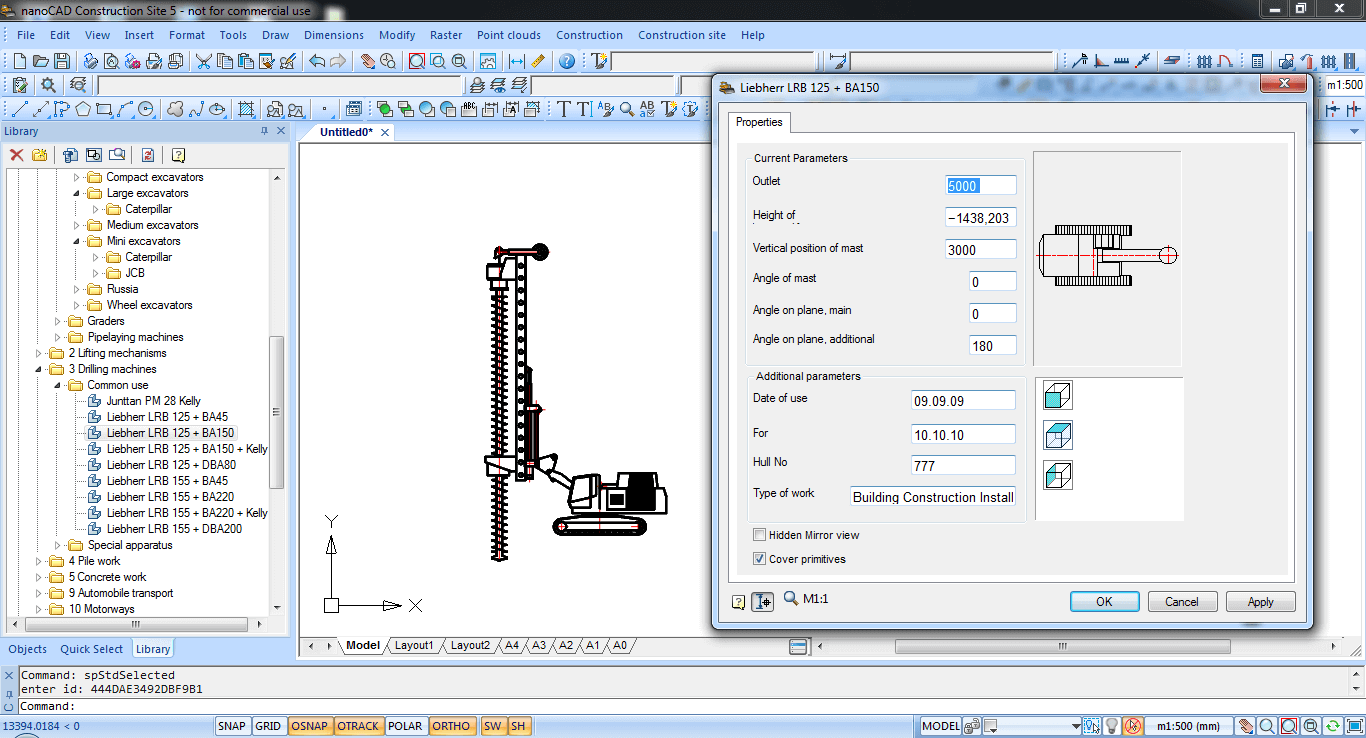Click the m1:500 (mm) scale button
The image size is (1366, 738).
click(x=1189, y=726)
